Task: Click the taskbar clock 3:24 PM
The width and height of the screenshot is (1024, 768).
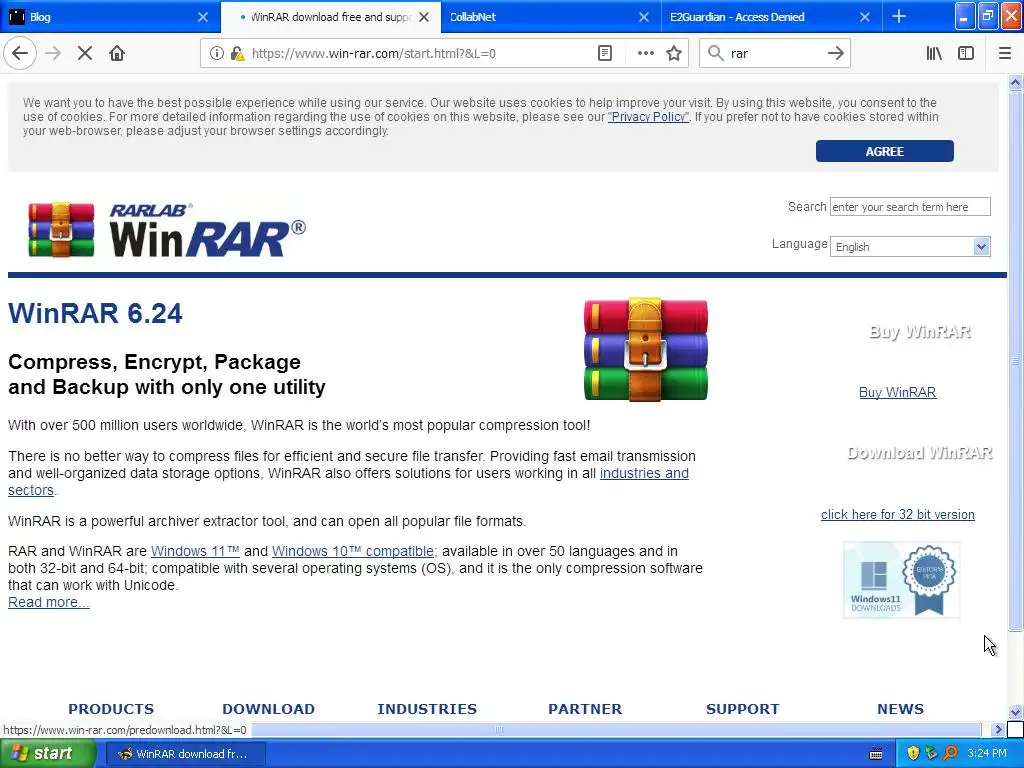Action: point(987,754)
